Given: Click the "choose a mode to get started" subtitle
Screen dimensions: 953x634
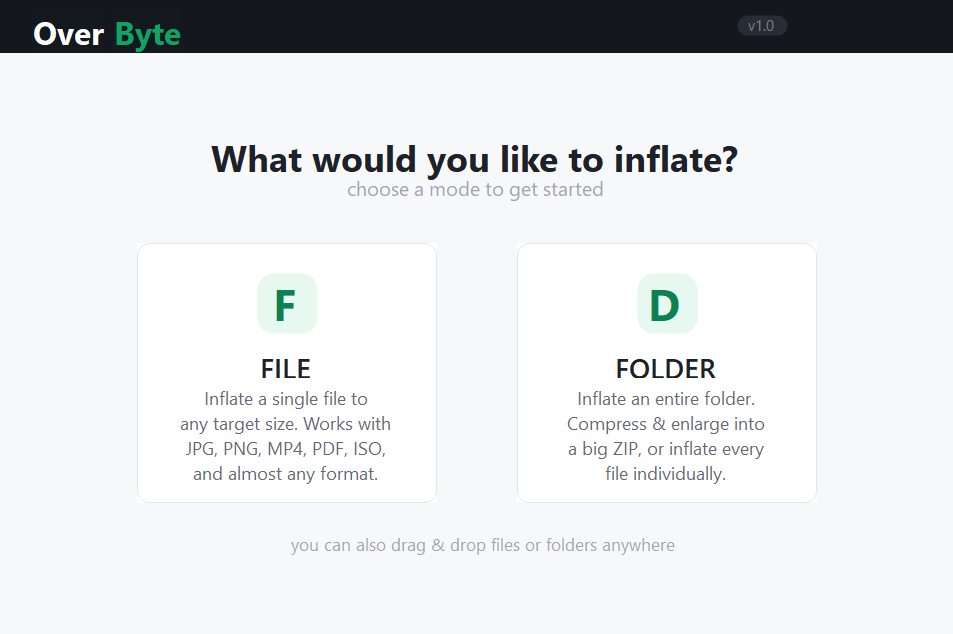Looking at the screenshot, I should [475, 189].
